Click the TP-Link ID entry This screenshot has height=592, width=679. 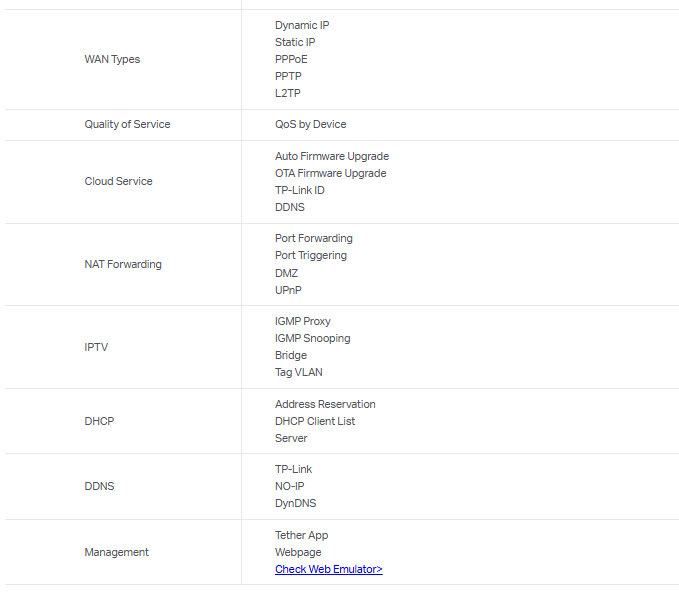point(299,190)
